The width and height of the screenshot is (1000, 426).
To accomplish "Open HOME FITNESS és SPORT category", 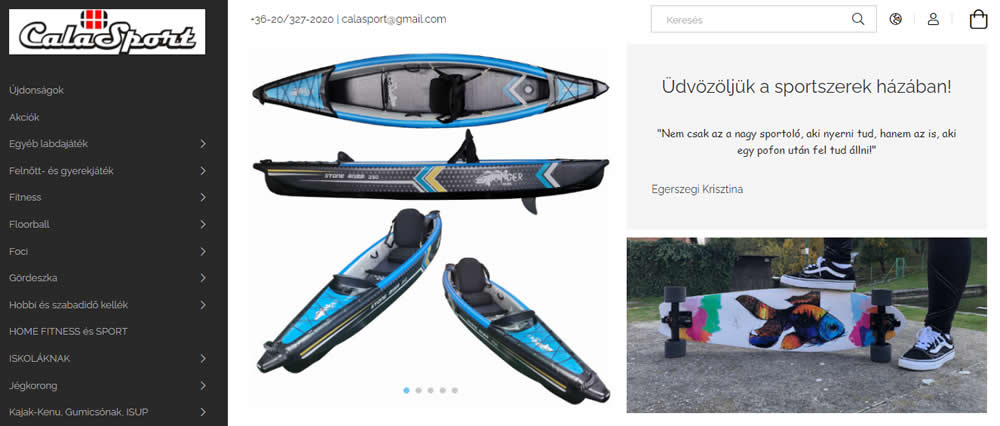I will tap(68, 332).
